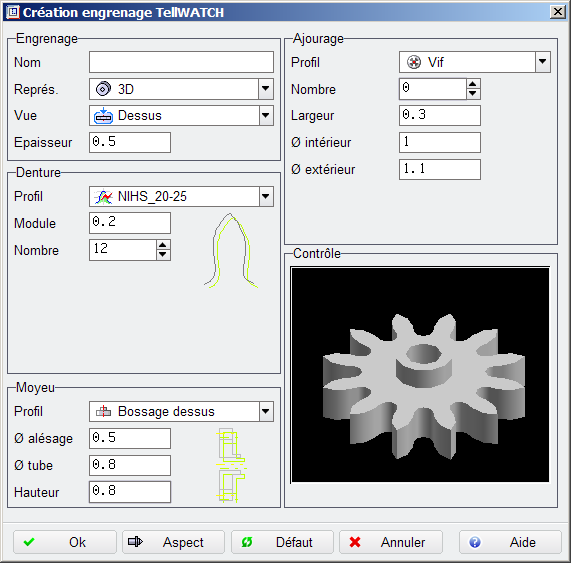571x563 pixels.
Task: Decrease the Denture Nombre value by one
Action: [163, 255]
